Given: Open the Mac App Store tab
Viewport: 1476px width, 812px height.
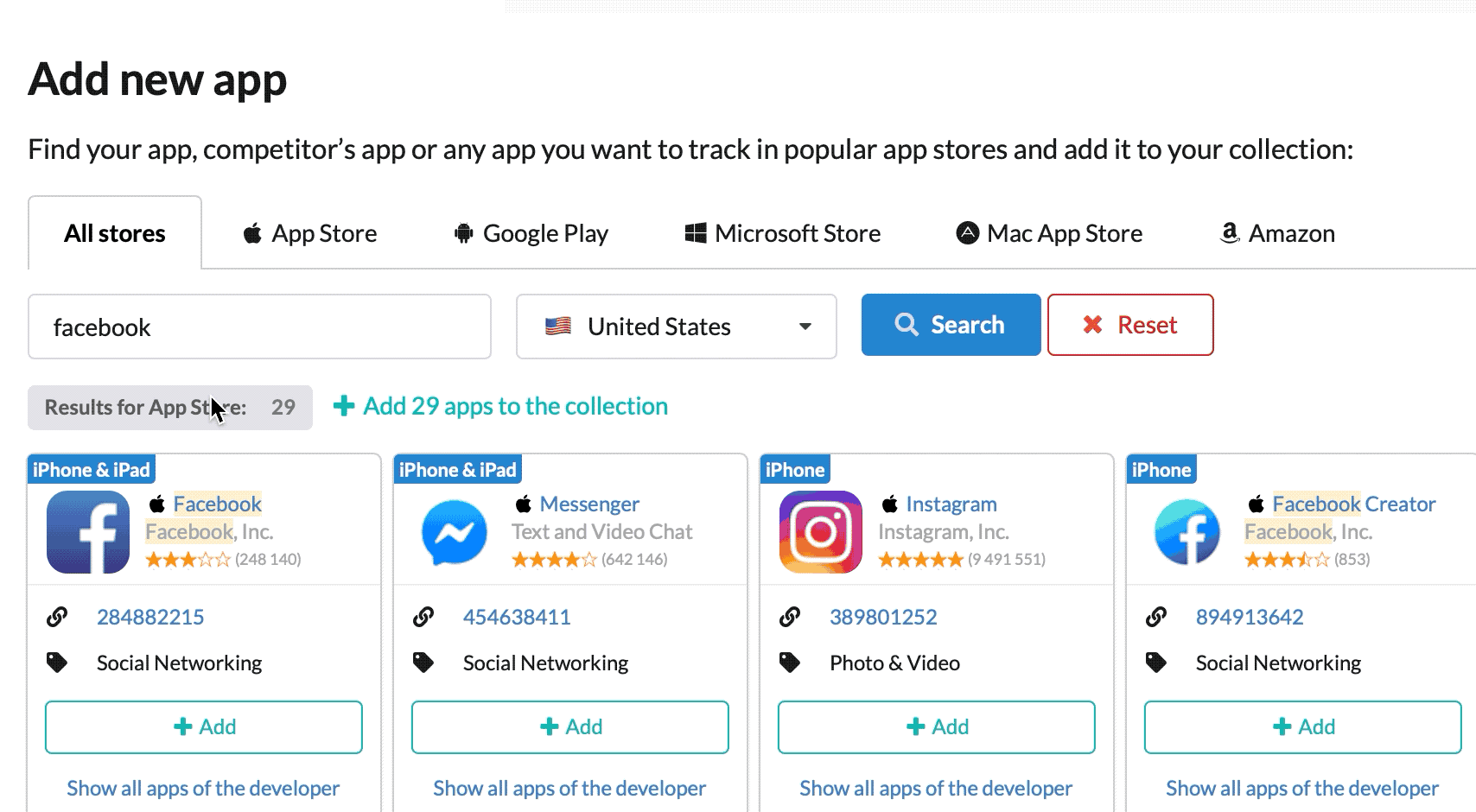Looking at the screenshot, I should [x=1049, y=233].
